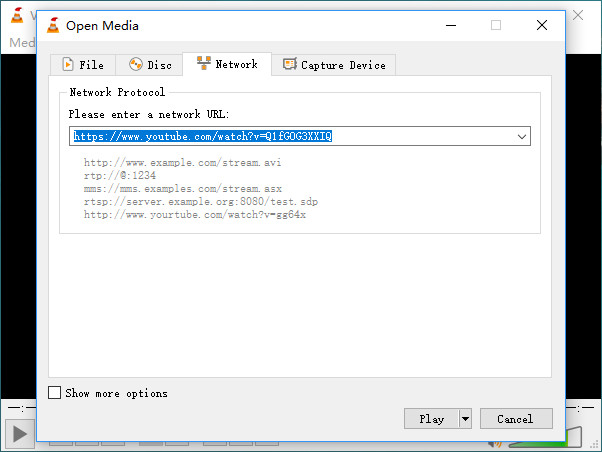Click the example mms://mms.examples.com/stream.asx
Viewport: 602px width, 452px height.
tap(183, 189)
